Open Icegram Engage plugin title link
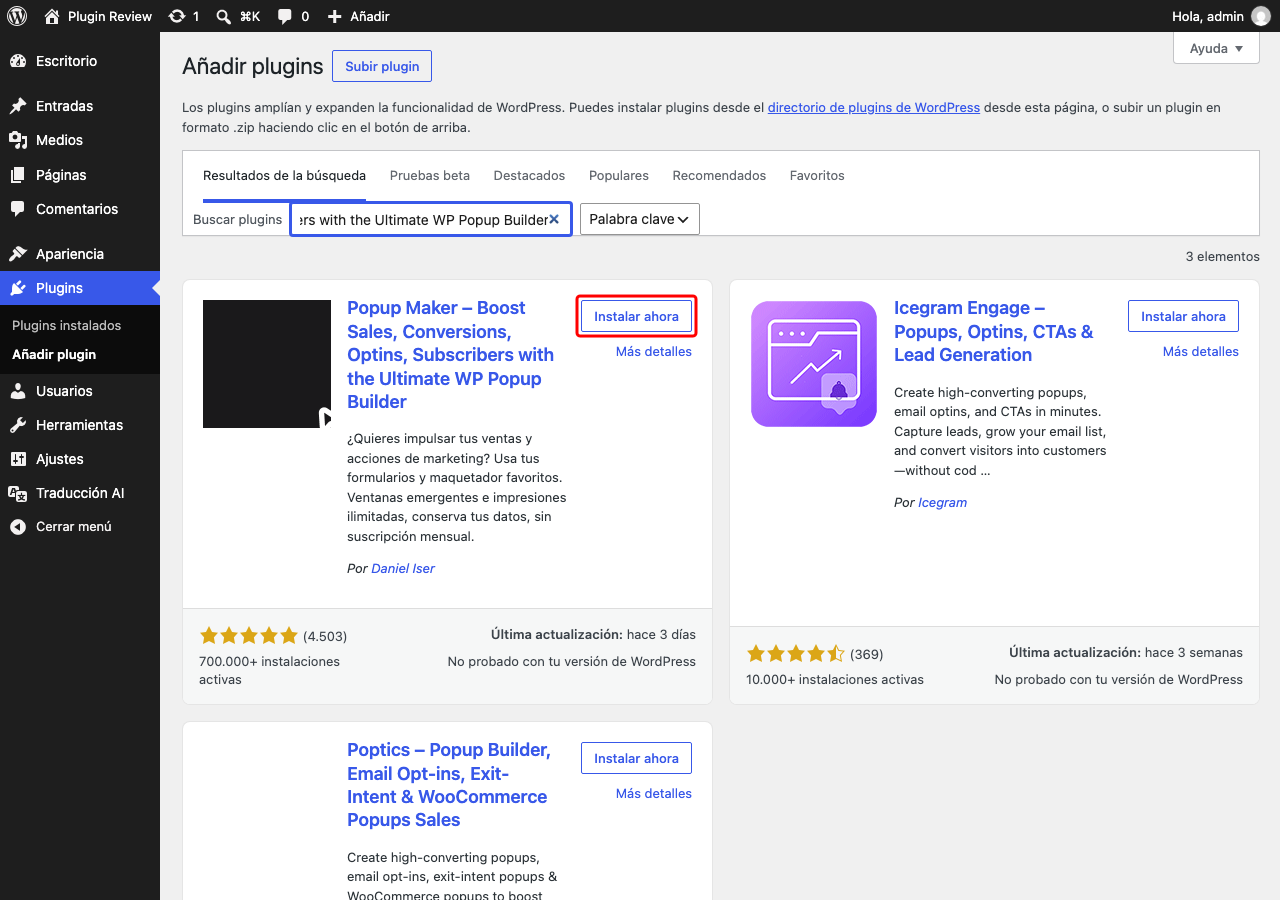The height and width of the screenshot is (900, 1280). [994, 331]
